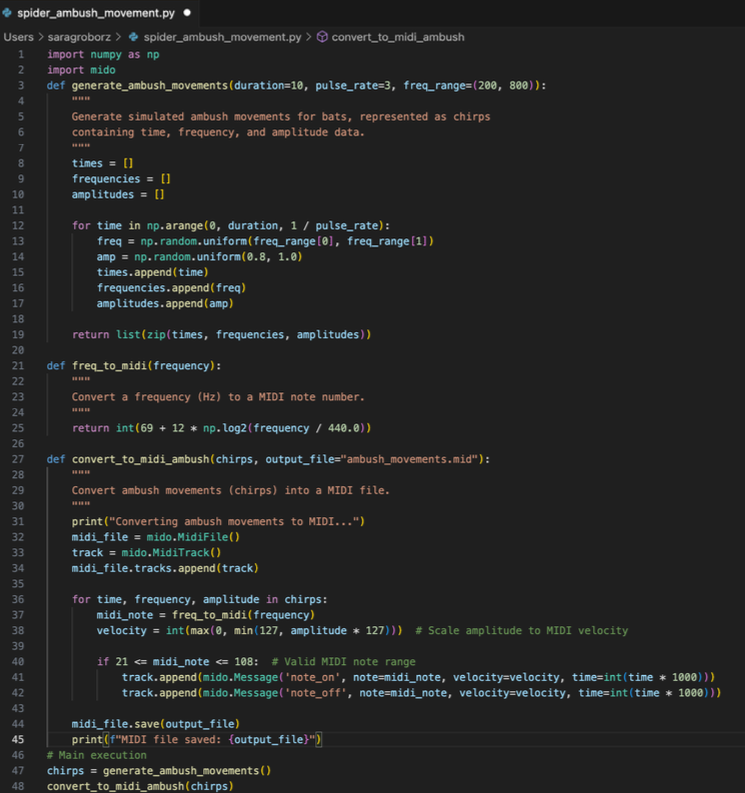Click 'freq = np.random.uniform' line
Viewport: 745px width, 793px height.
coord(266,241)
